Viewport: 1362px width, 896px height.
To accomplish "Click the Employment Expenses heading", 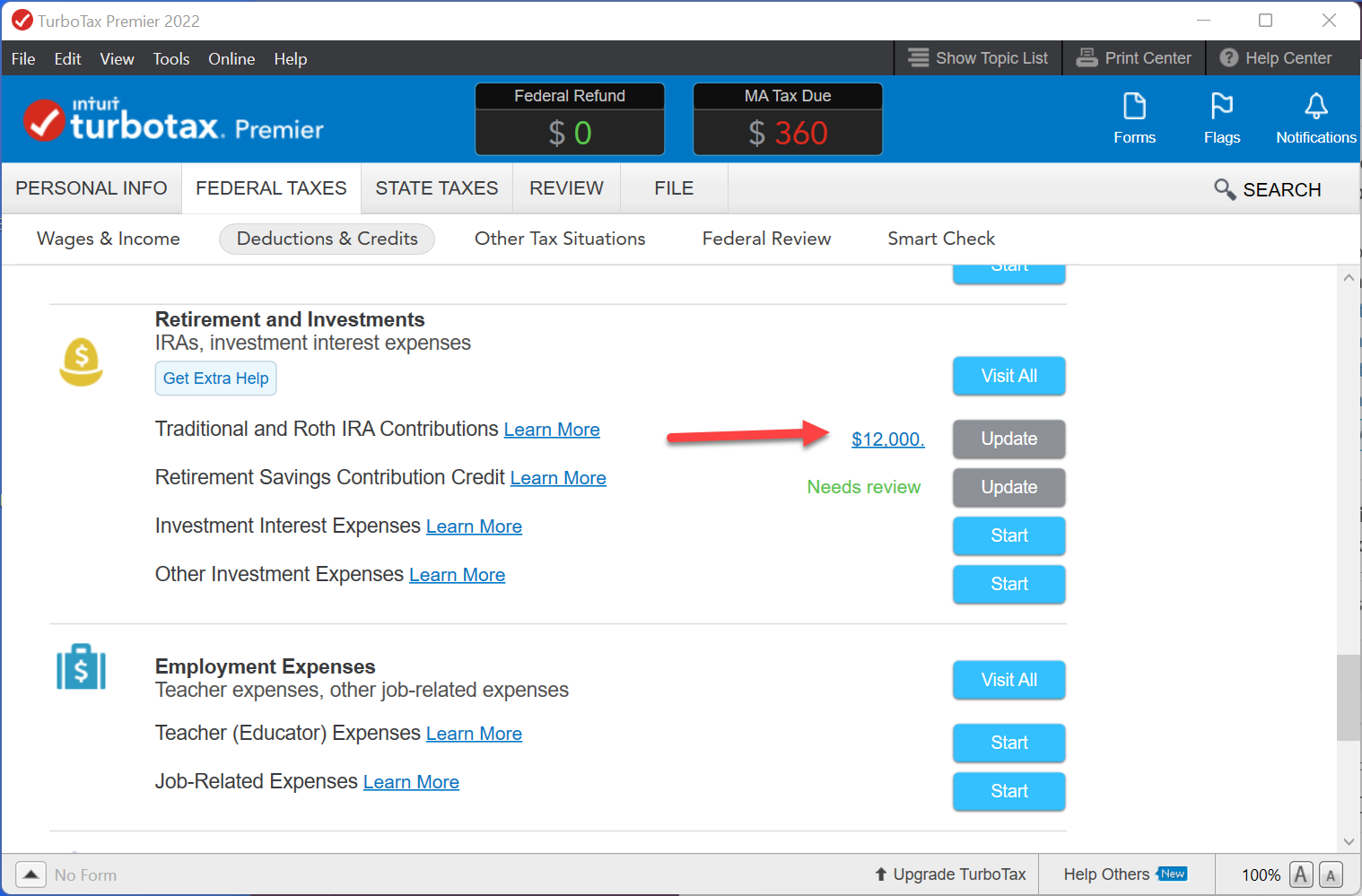I will pyautogui.click(x=265, y=666).
